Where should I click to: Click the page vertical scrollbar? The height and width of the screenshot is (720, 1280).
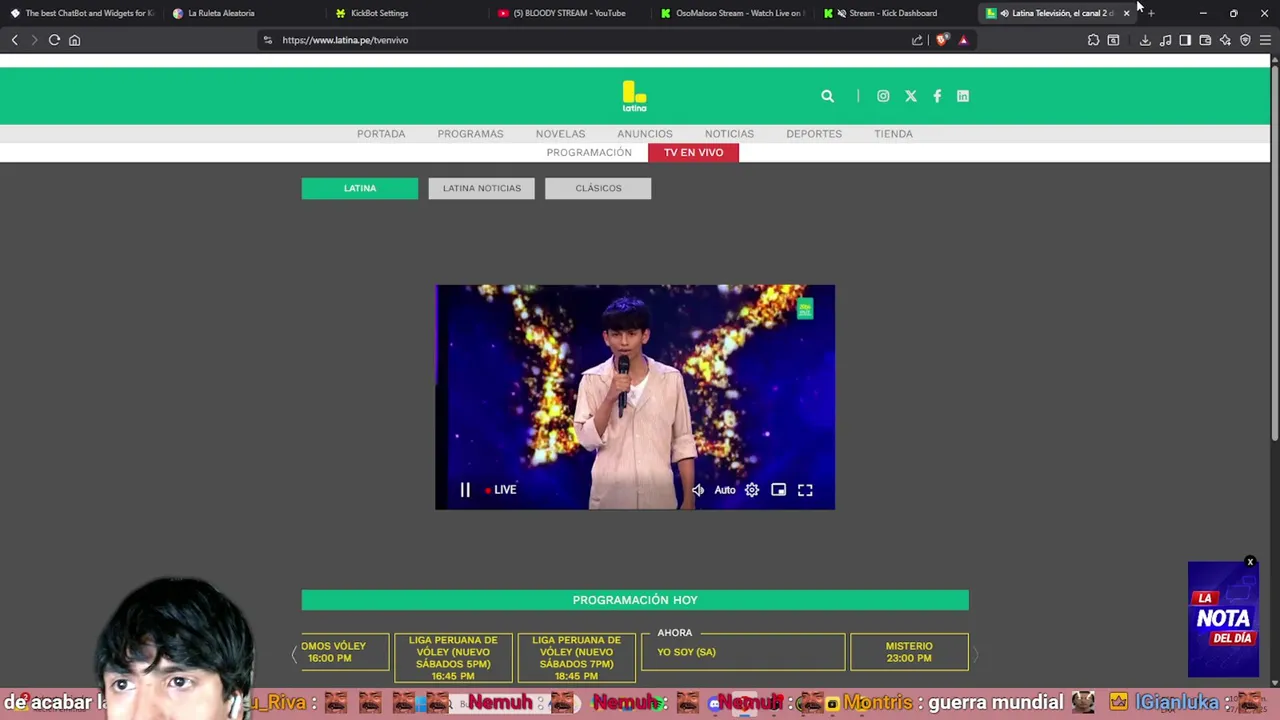point(1275,250)
